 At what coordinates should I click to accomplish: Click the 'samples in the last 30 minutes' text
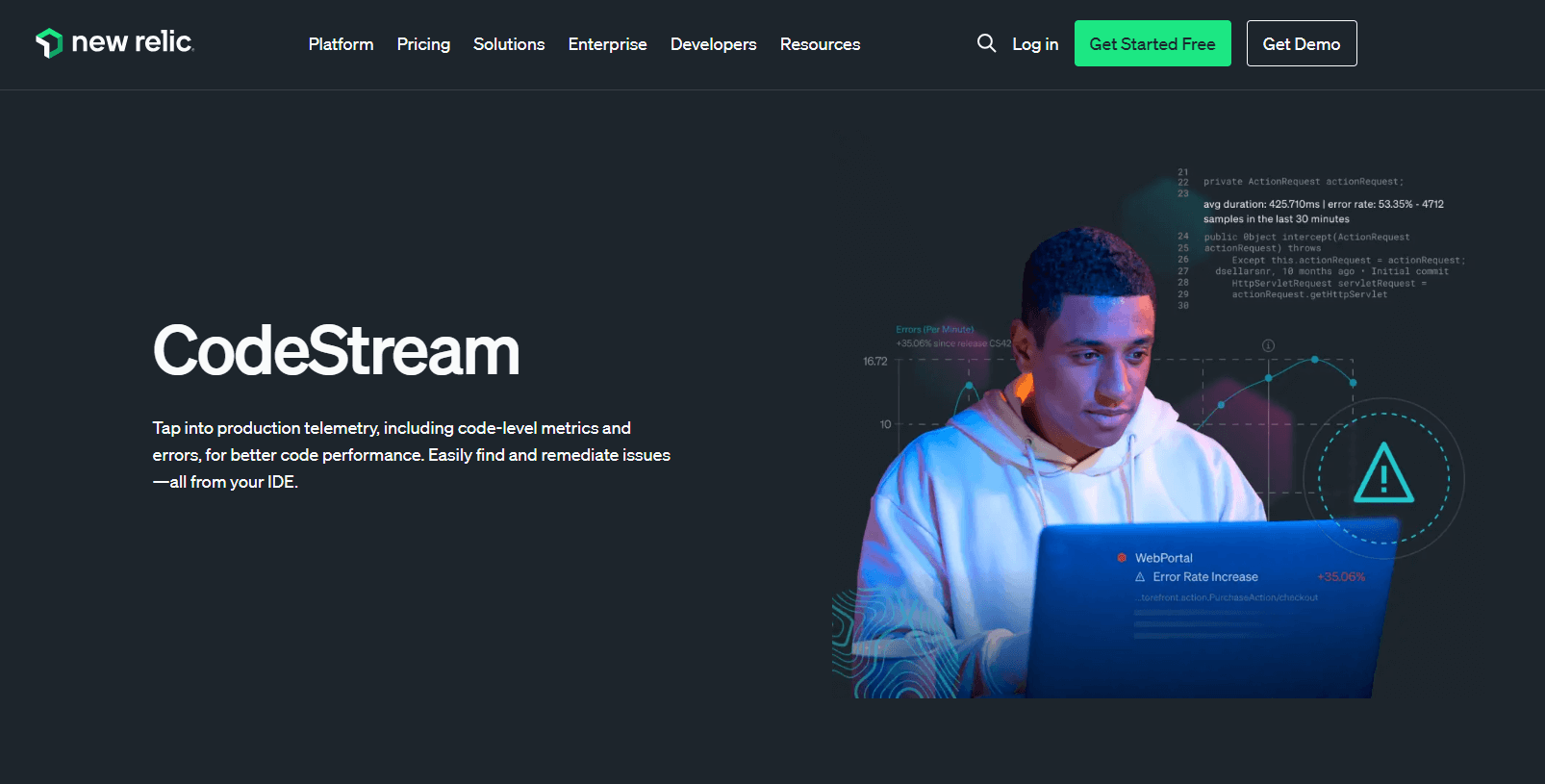click(1276, 219)
